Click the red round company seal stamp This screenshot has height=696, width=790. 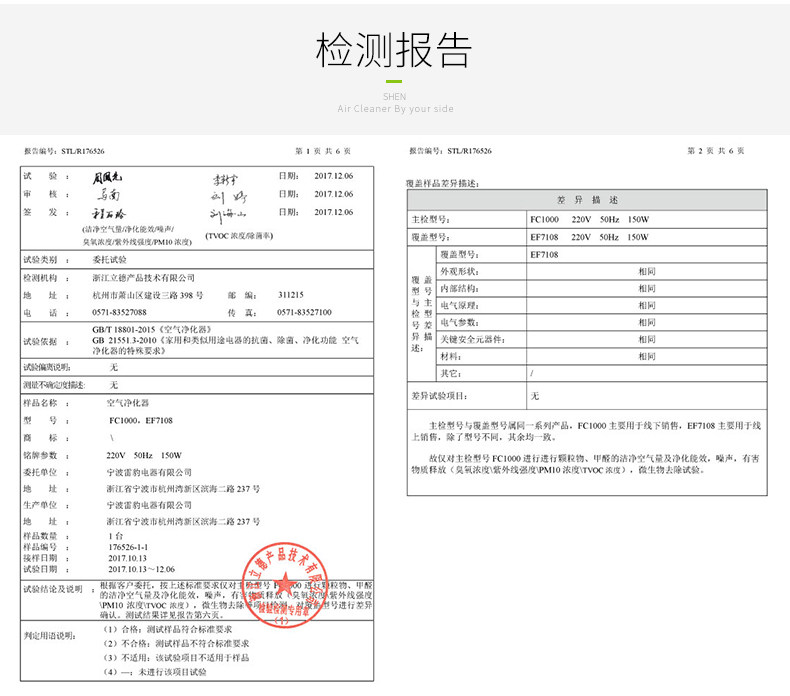point(285,586)
